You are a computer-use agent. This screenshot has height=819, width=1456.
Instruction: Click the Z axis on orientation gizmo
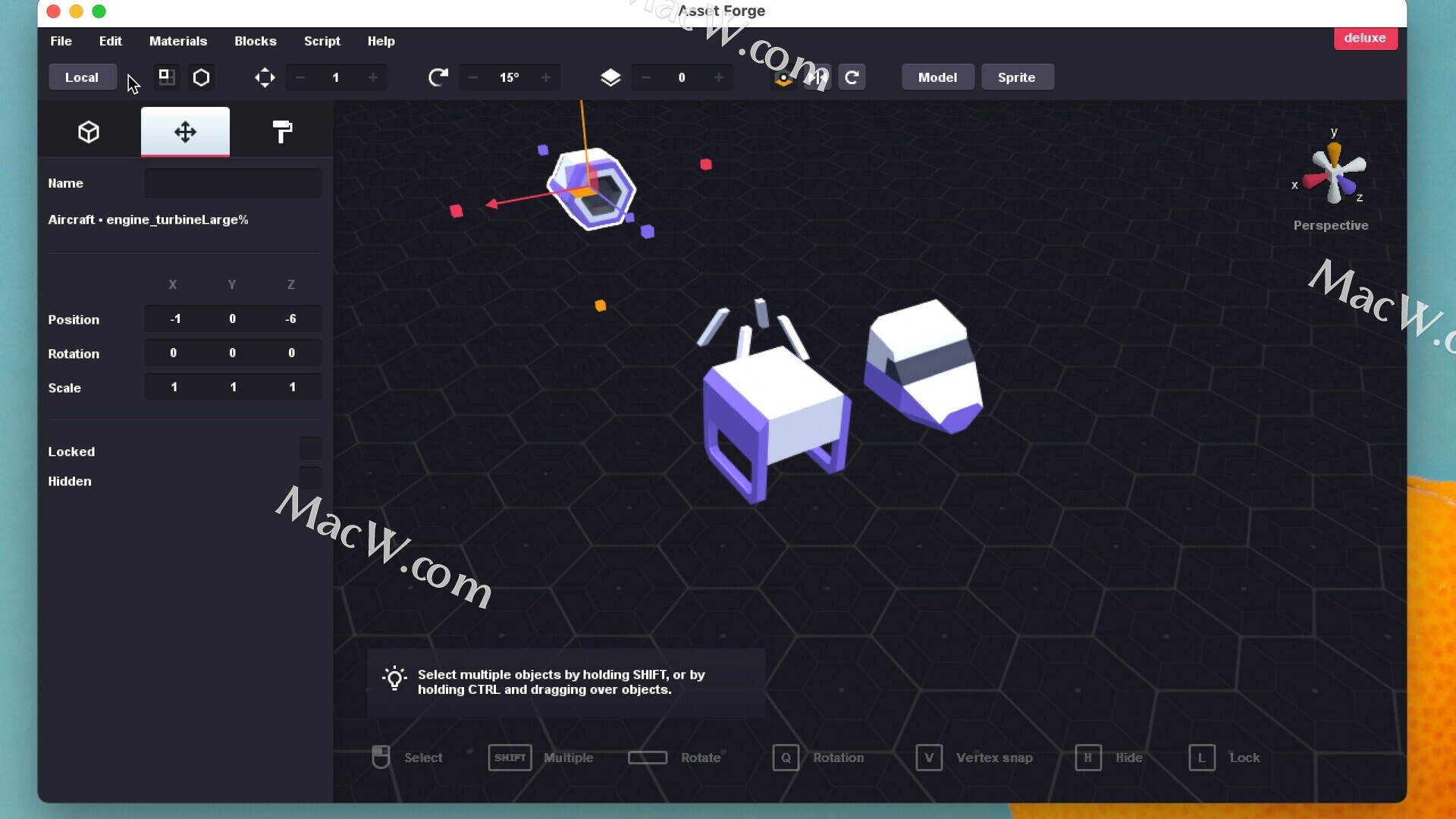[1346, 186]
